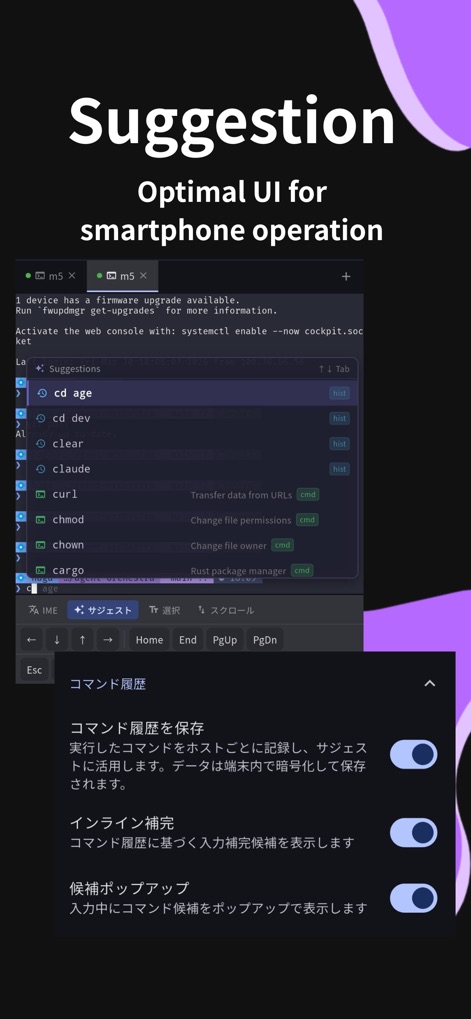Toggle インライン補完 switch

click(414, 832)
